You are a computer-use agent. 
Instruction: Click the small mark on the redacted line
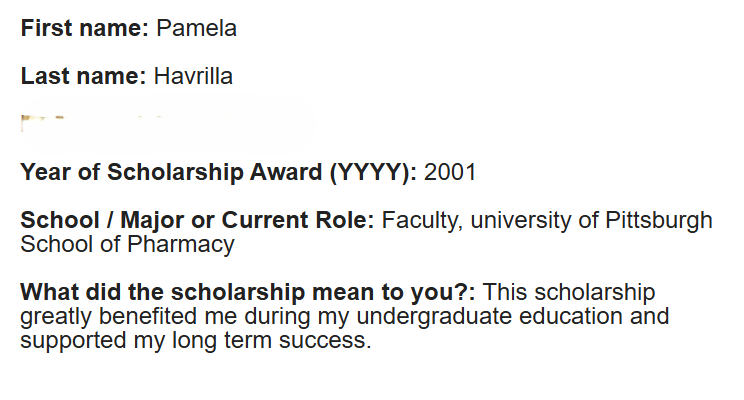click(43, 121)
